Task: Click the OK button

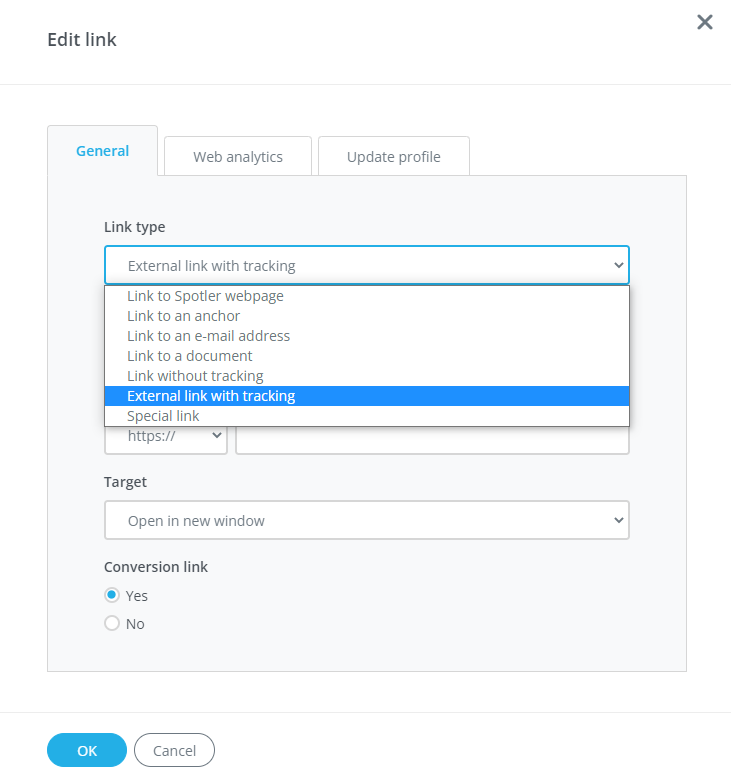Action: (87, 750)
